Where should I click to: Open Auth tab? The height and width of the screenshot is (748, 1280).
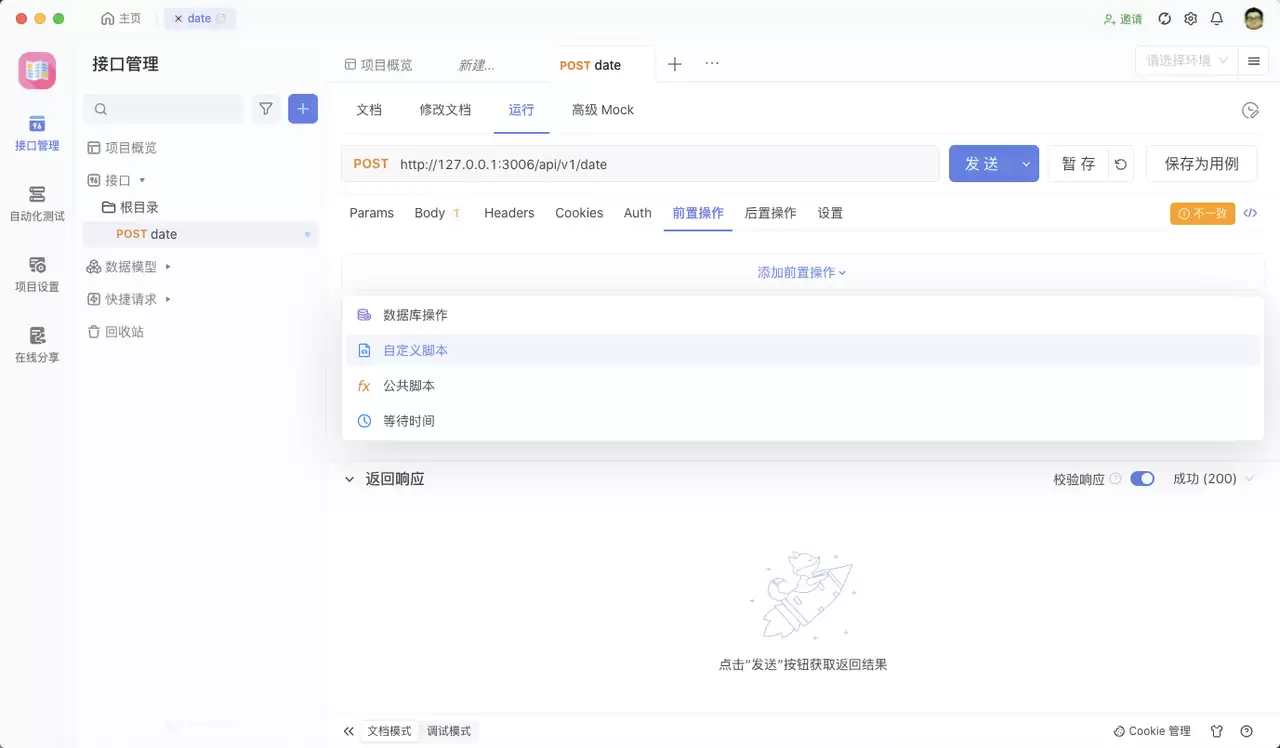(638, 213)
